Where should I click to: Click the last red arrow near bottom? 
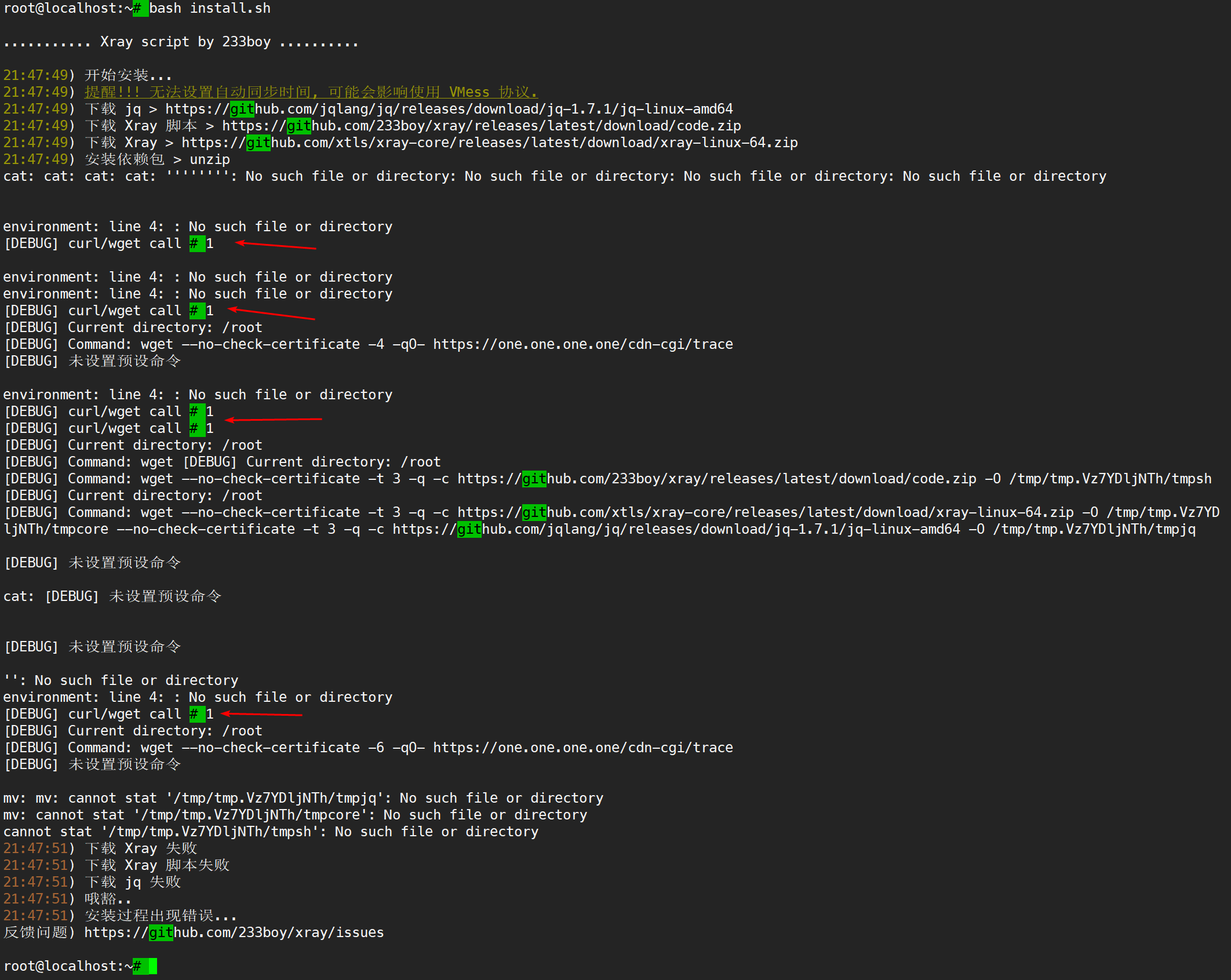261,714
